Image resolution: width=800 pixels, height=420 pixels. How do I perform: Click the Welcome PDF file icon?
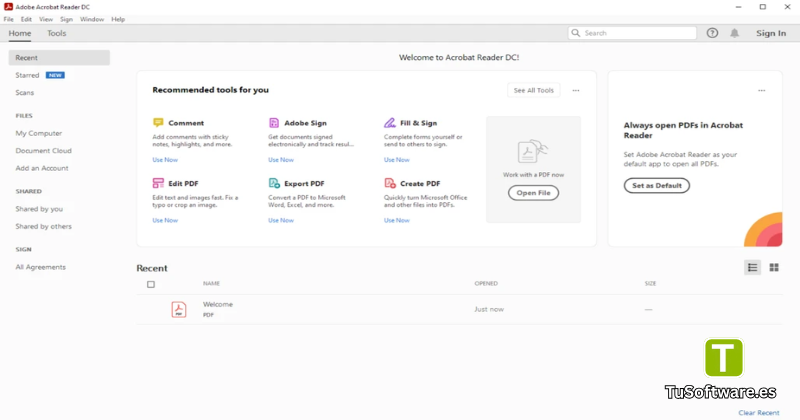pos(179,309)
